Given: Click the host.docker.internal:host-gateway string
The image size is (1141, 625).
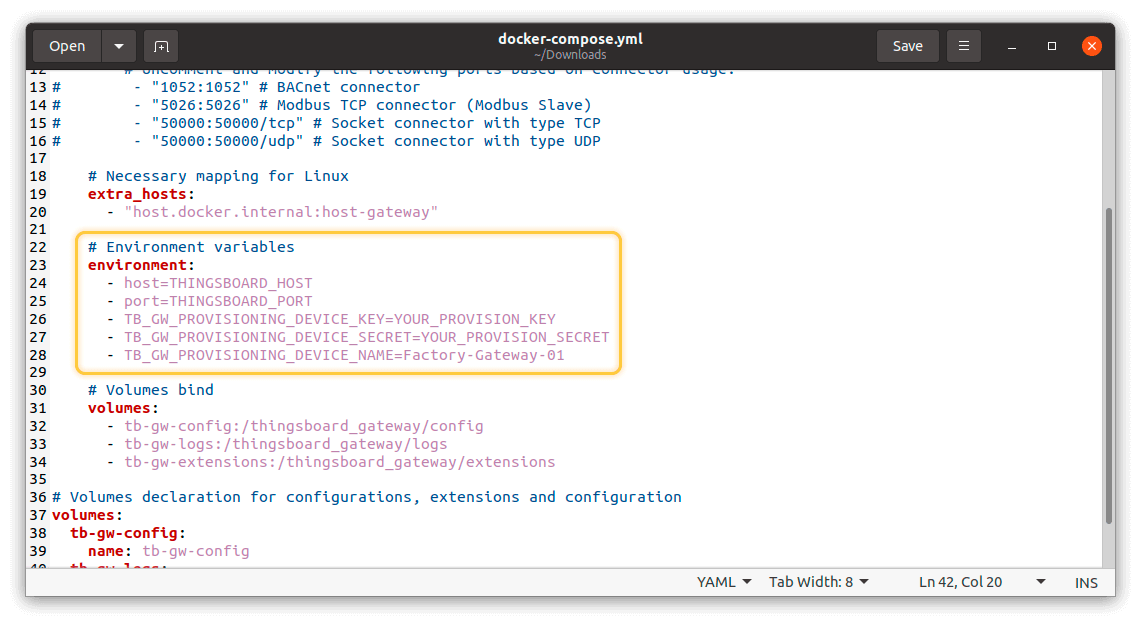Looking at the screenshot, I should pos(281,211).
